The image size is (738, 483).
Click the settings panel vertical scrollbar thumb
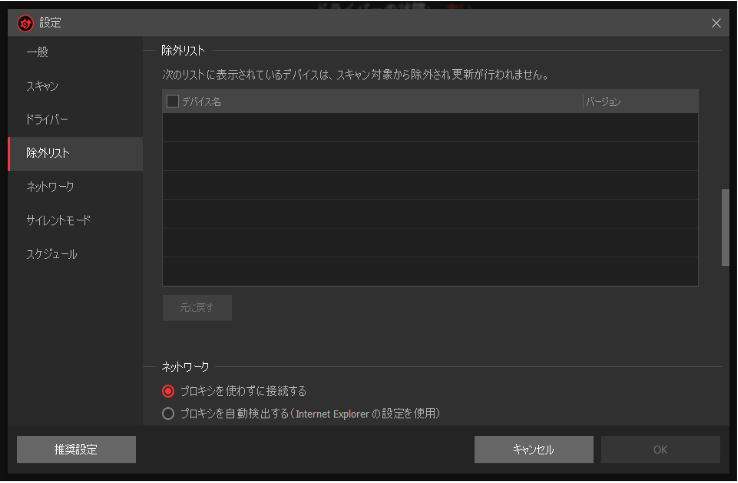(725, 228)
